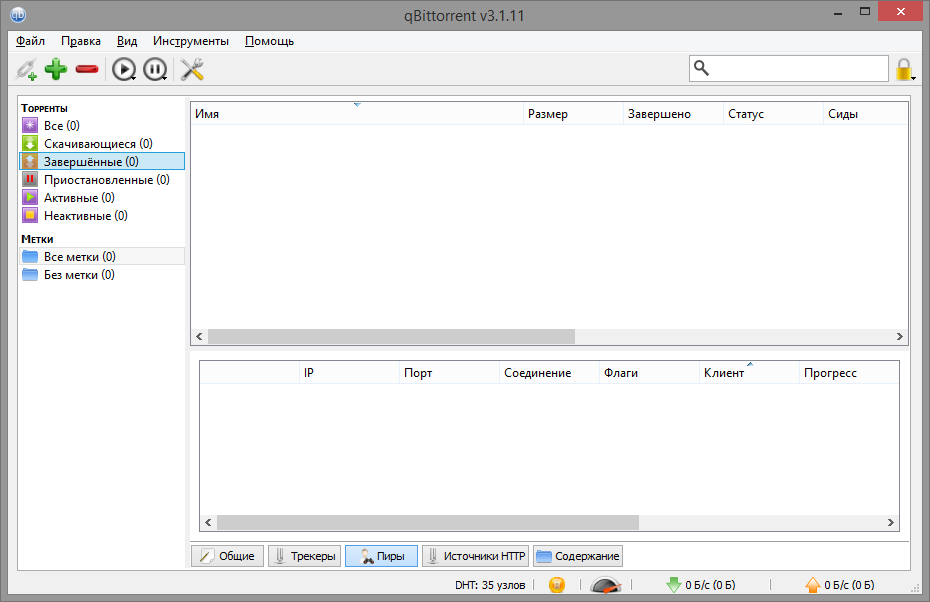Click download speed 0 Б/с (0 Б) text

click(710, 585)
